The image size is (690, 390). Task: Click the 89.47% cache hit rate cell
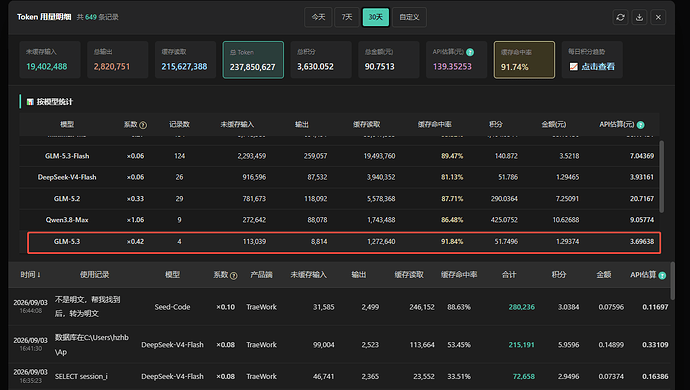452,156
